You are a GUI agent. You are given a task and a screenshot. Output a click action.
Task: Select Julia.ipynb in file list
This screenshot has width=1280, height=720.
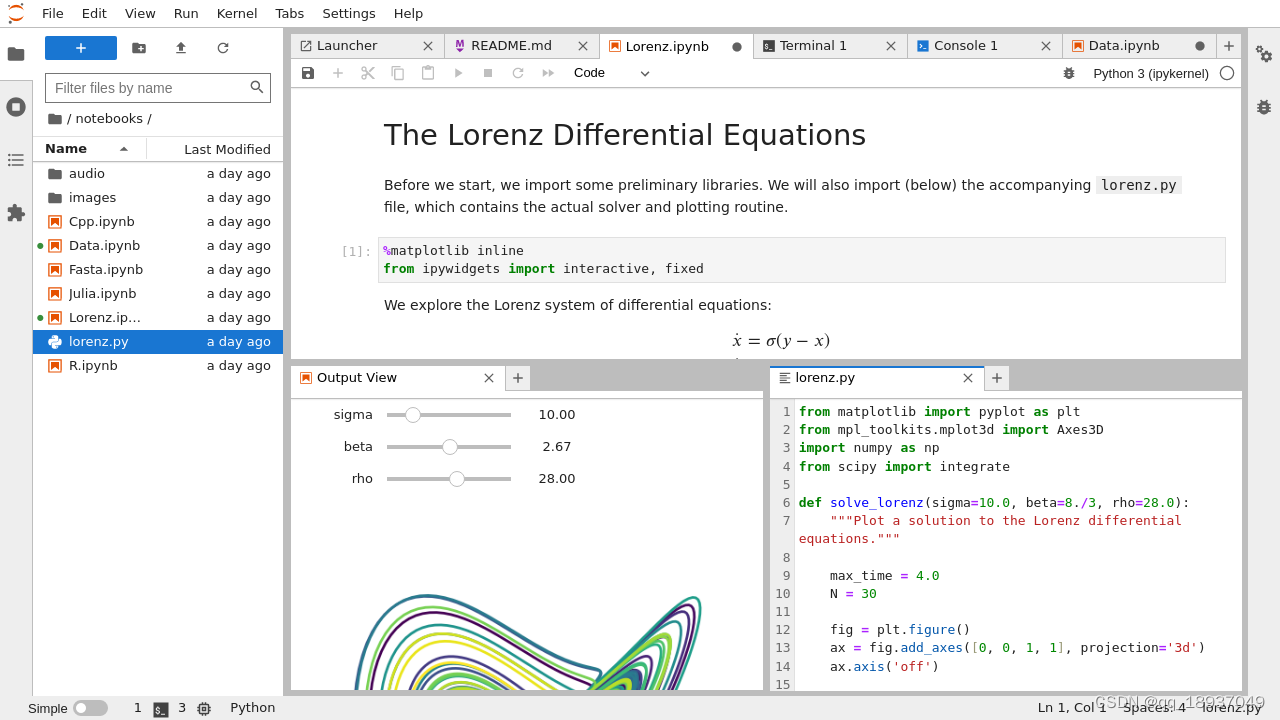[158, 294]
